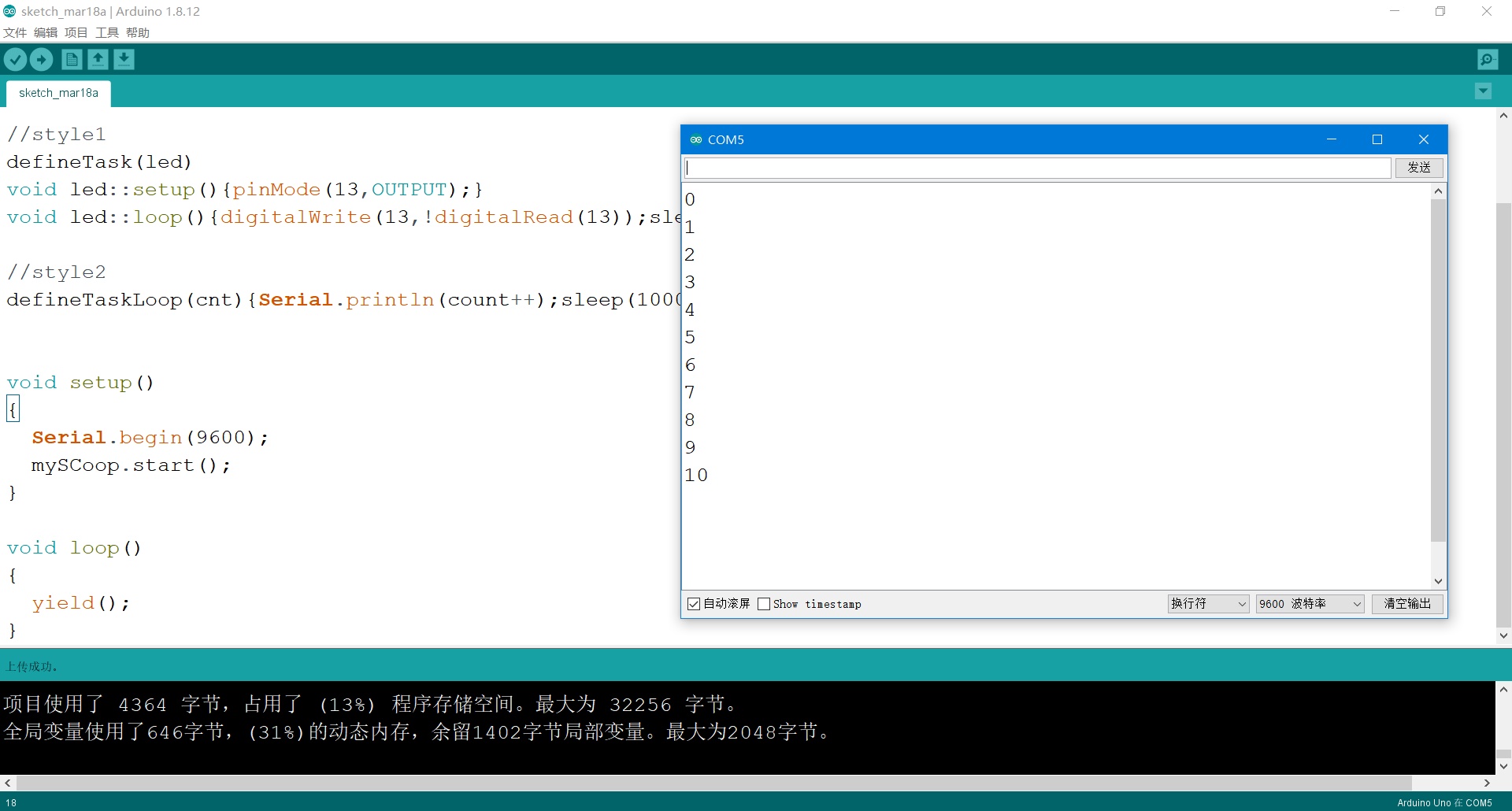Save the sketch using Save icon
Viewport: 1512px width, 811px height.
coord(124,59)
